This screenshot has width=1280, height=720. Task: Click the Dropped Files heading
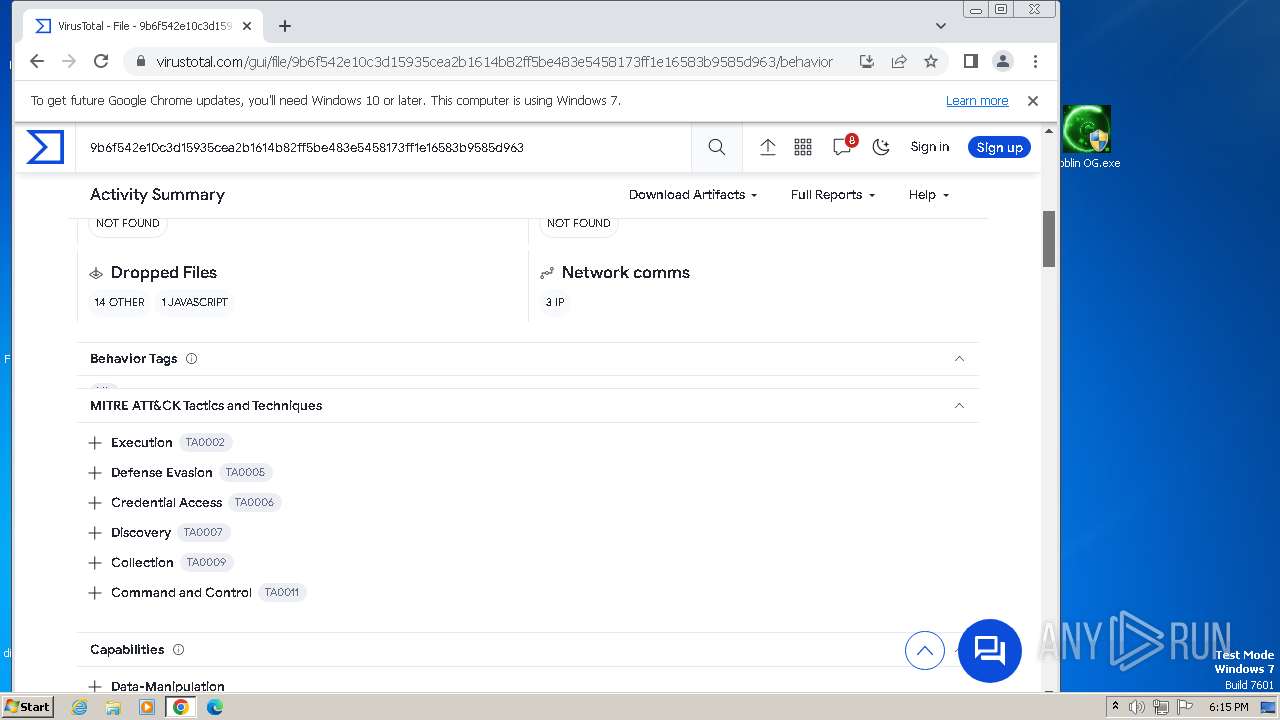164,272
